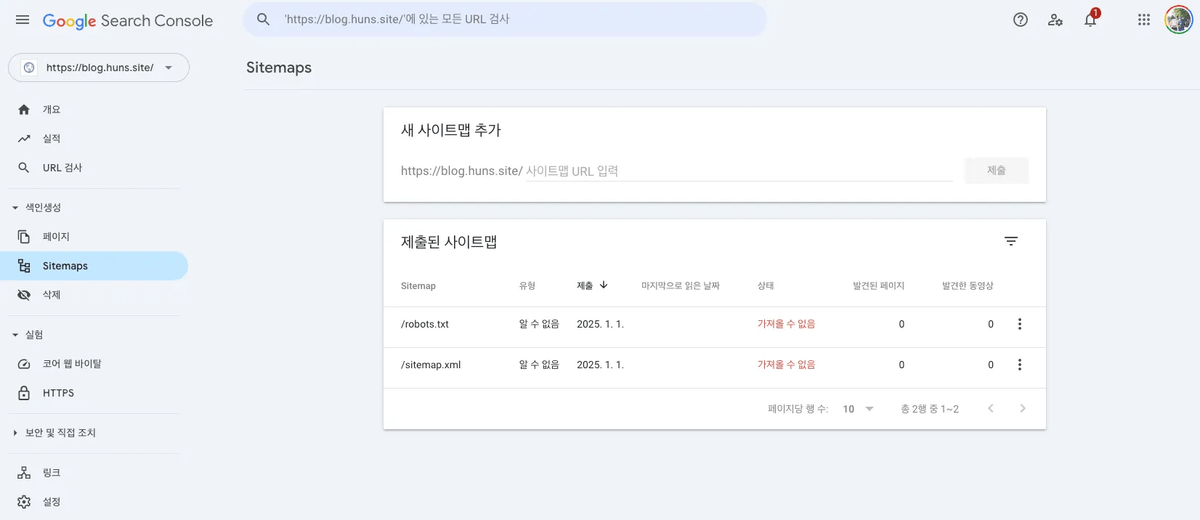The width and height of the screenshot is (1200, 520).
Task: Click 알 수 없음 type for /robots.txt
Action: [x=539, y=324]
